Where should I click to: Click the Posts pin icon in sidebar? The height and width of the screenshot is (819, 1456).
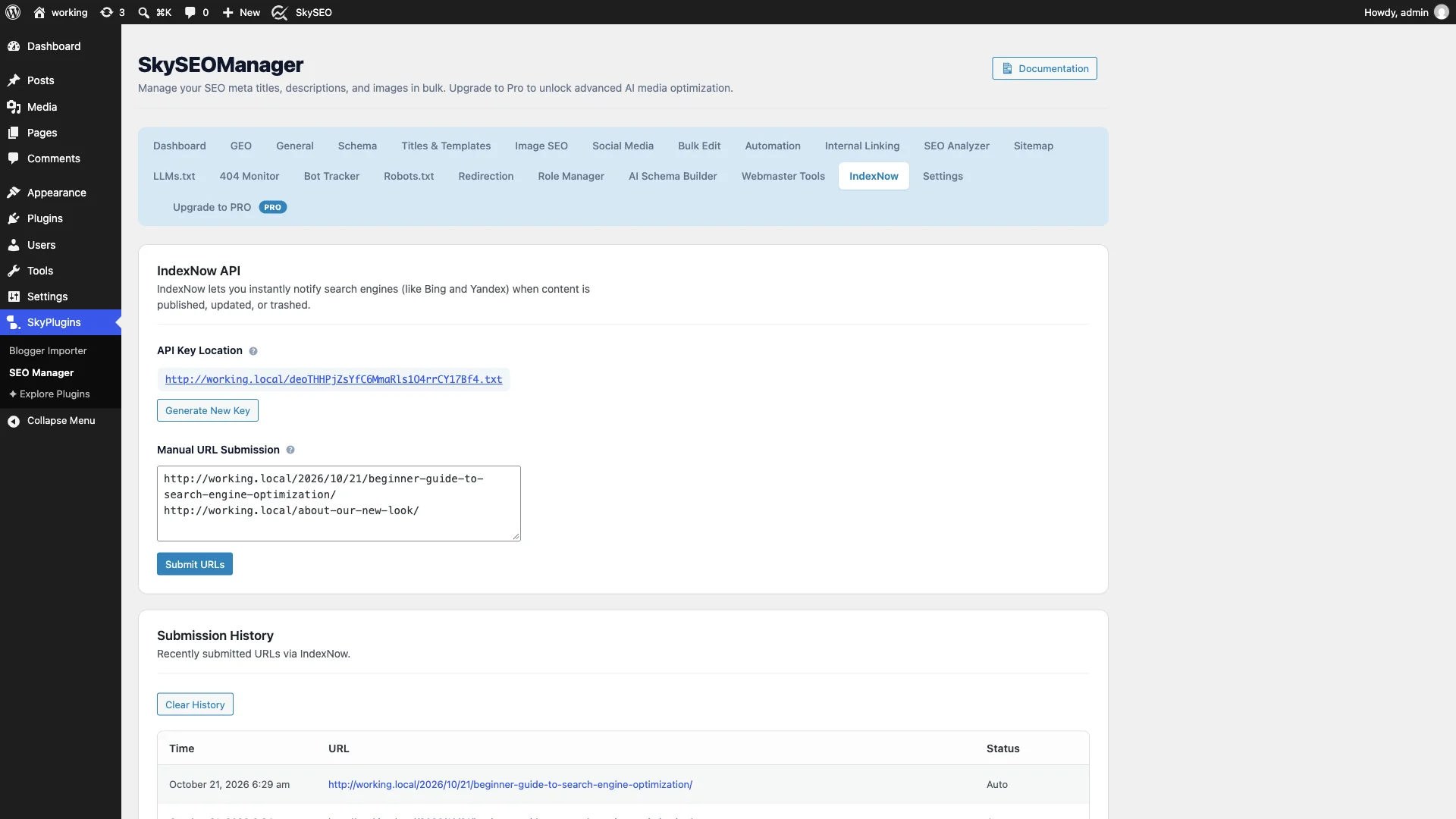(x=14, y=80)
